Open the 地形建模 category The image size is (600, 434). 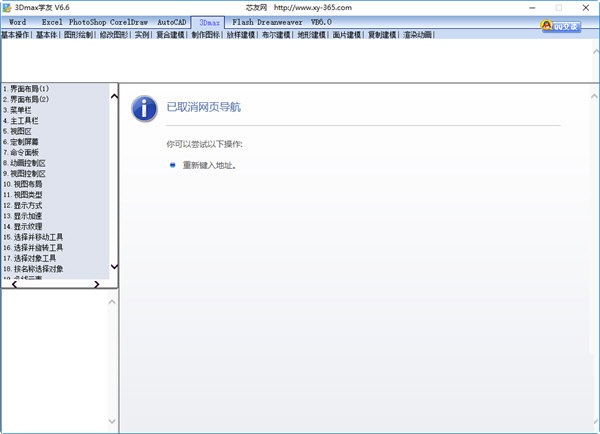311,35
